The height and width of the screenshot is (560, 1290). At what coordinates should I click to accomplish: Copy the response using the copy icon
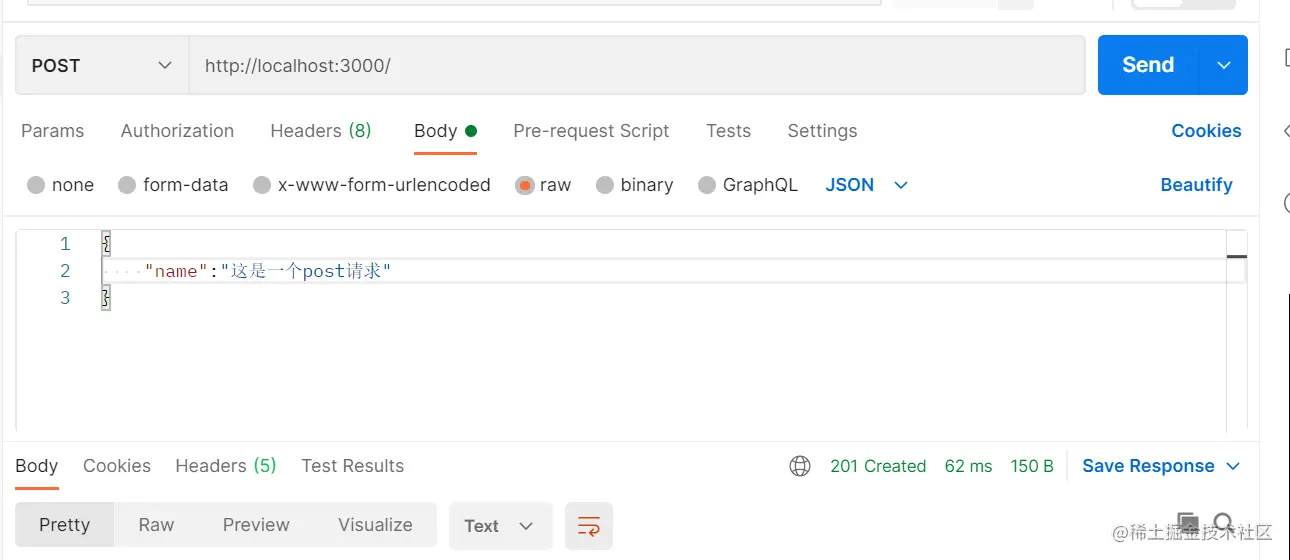(1188, 522)
